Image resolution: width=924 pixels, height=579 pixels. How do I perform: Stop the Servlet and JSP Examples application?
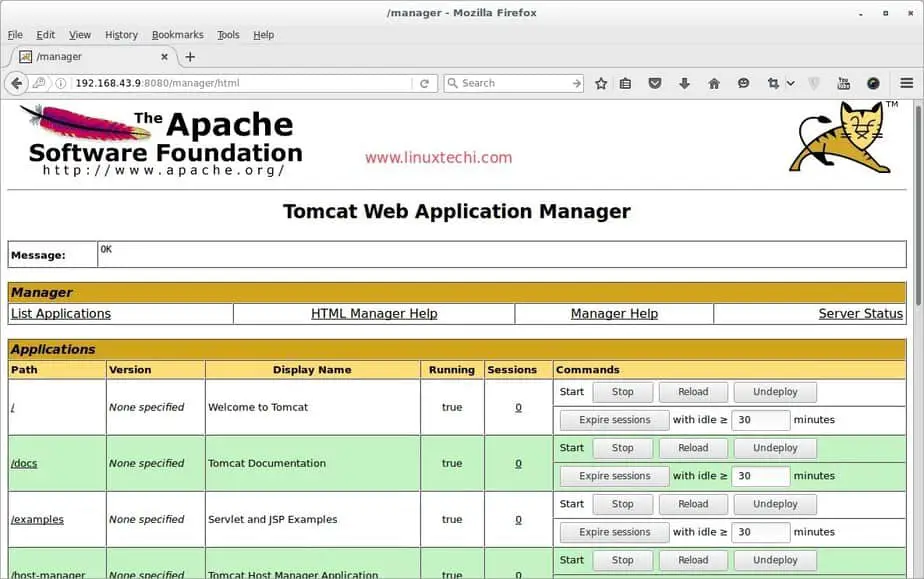point(622,504)
